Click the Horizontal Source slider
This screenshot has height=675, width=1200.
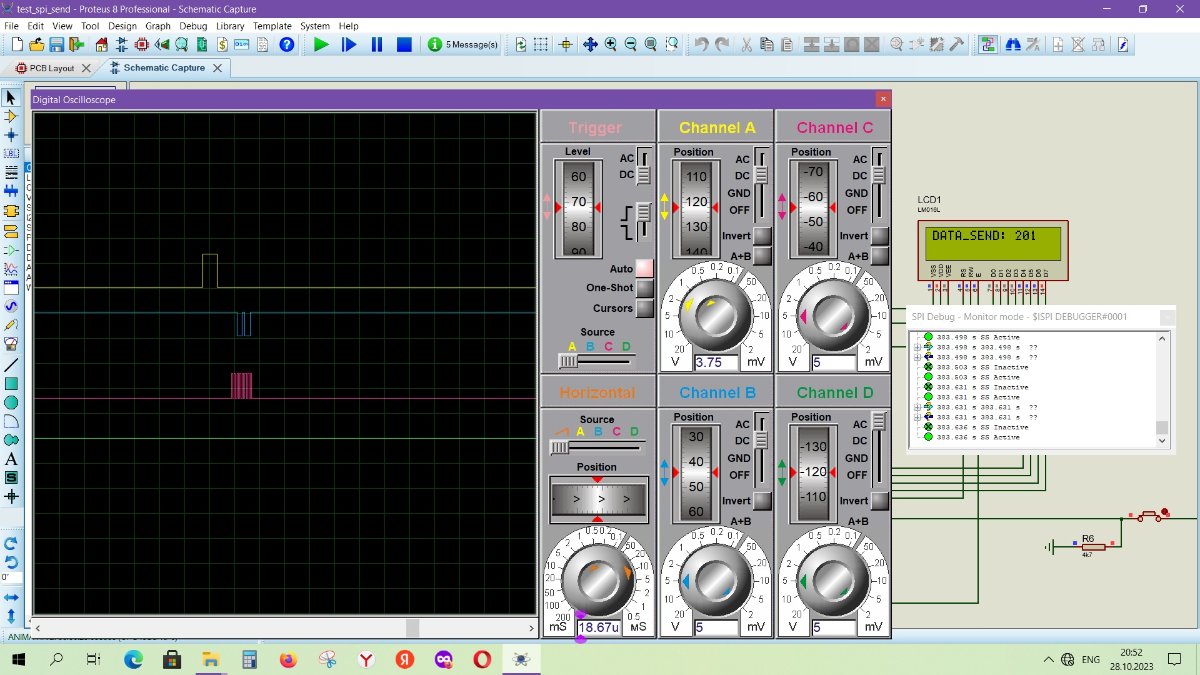[x=598, y=447]
